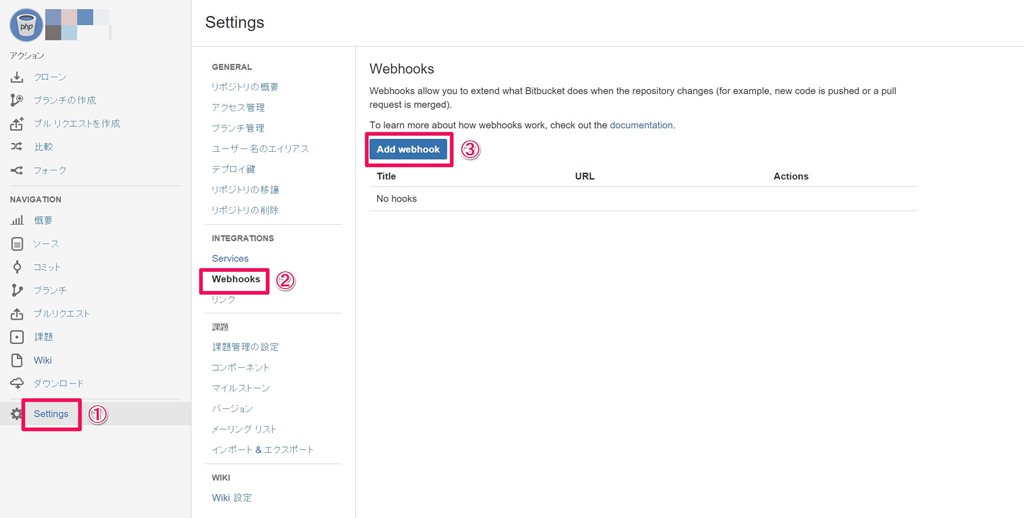Screen dimensions: 1024x518
Task: Open マイルストーン issue settings
Action: coord(240,388)
